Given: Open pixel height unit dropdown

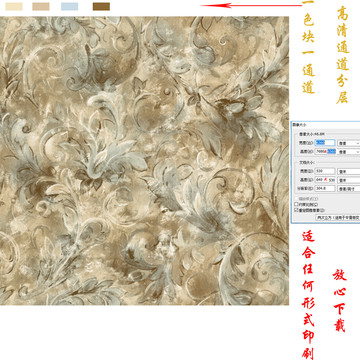Looking at the screenshot, I should (x=349, y=152).
